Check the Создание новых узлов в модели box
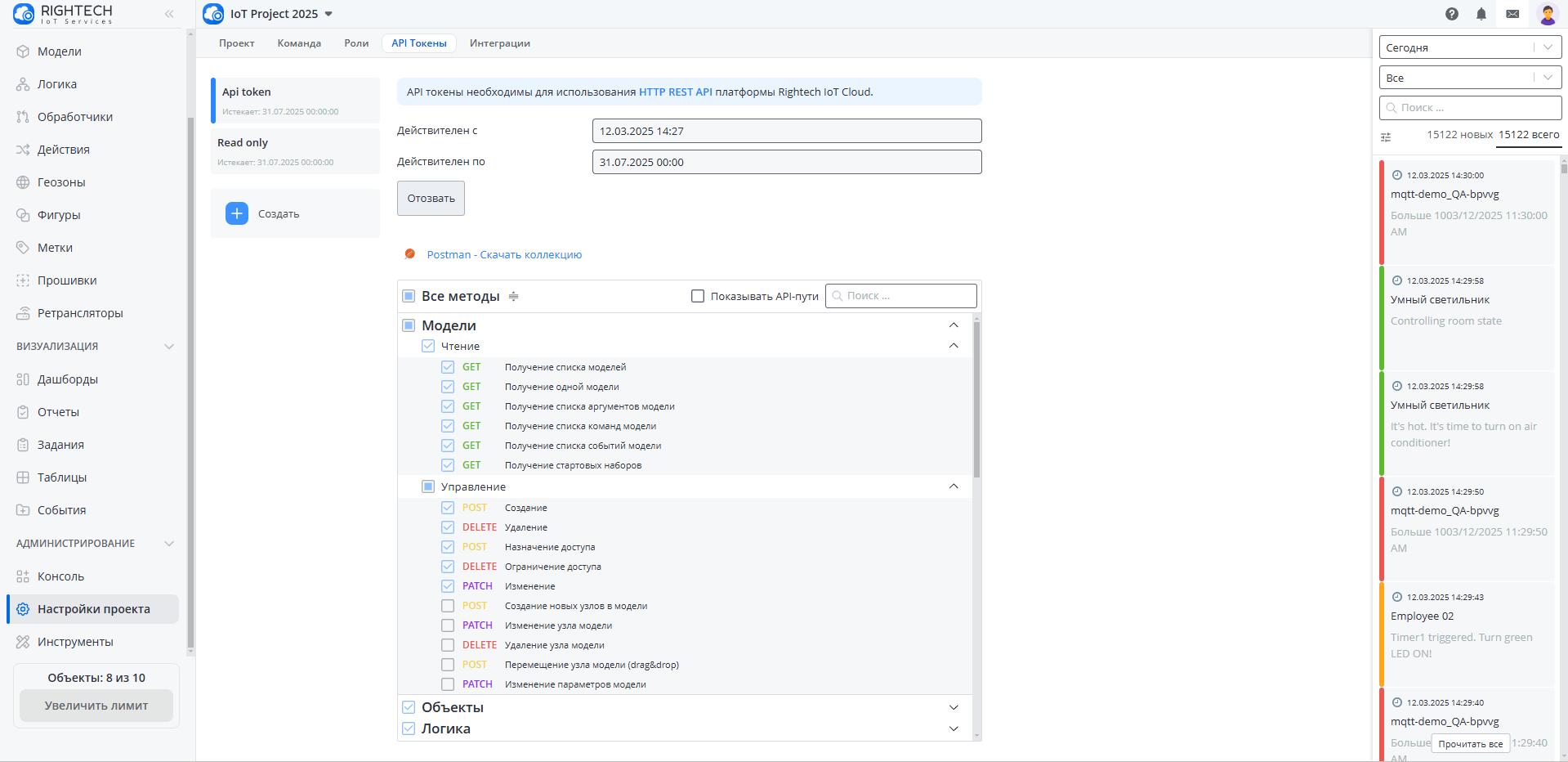Viewport: 1568px width, 762px height. click(x=448, y=606)
